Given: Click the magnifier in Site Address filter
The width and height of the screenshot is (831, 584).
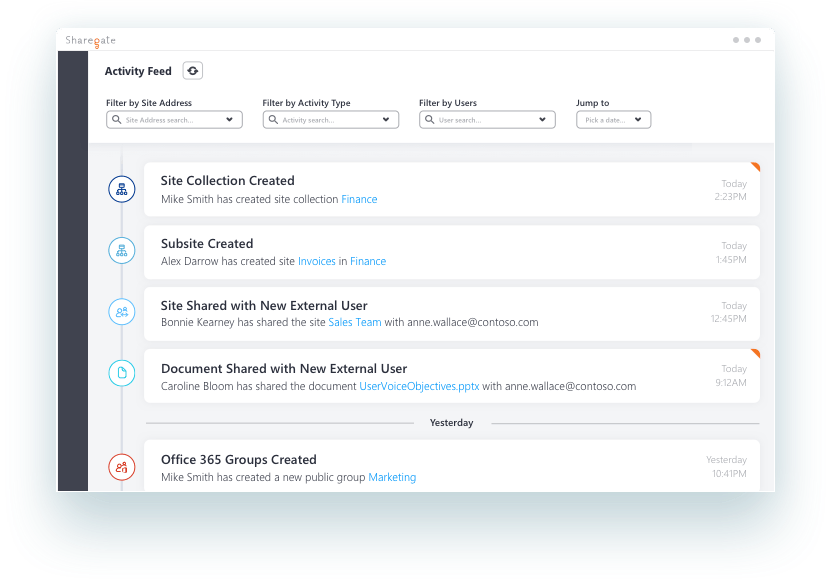Looking at the screenshot, I should pyautogui.click(x=117, y=119).
